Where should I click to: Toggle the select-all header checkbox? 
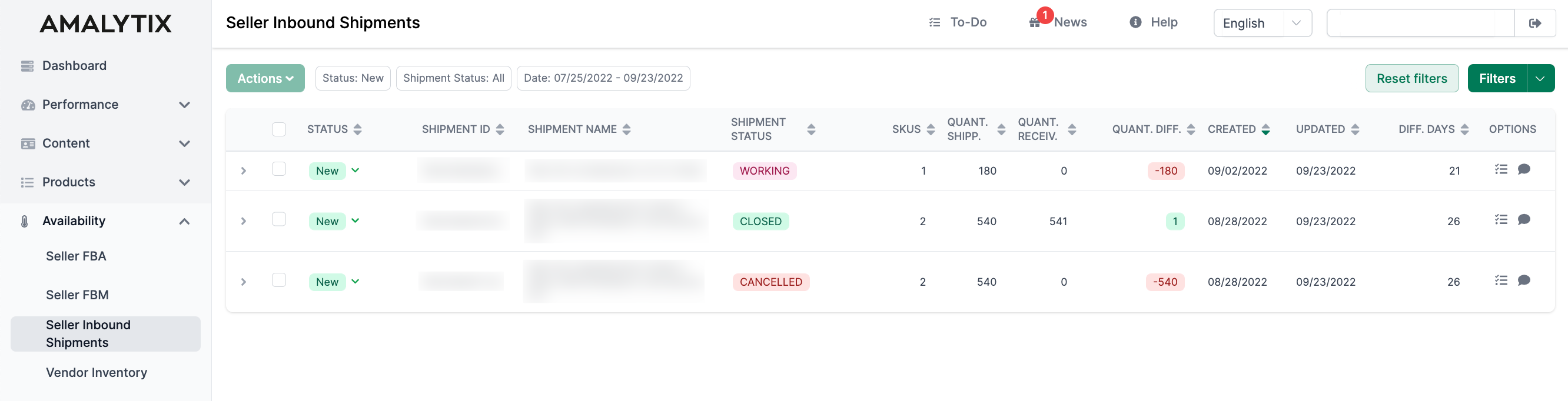pyautogui.click(x=279, y=129)
